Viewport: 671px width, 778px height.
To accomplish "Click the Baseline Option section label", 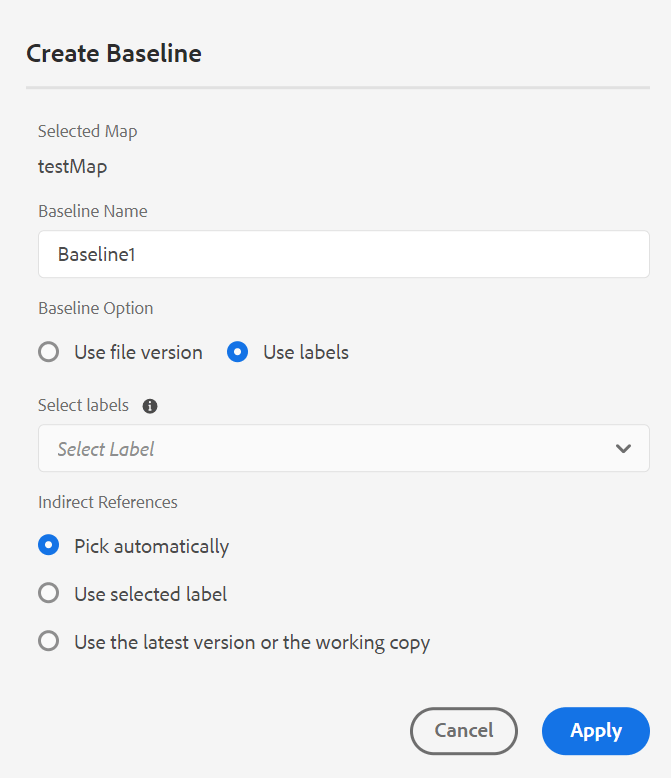I will coord(96,308).
